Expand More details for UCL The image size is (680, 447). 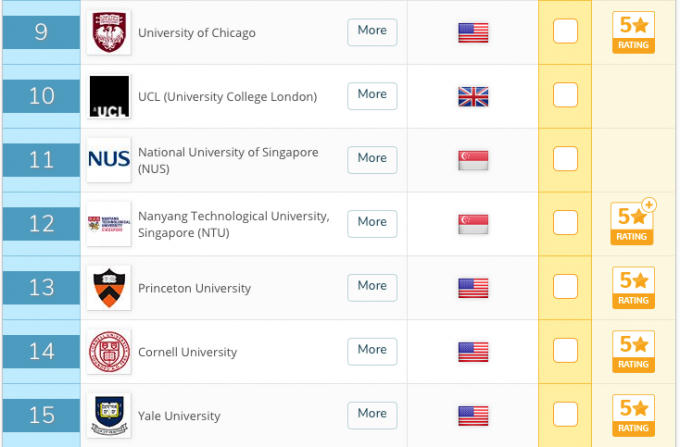(x=372, y=95)
